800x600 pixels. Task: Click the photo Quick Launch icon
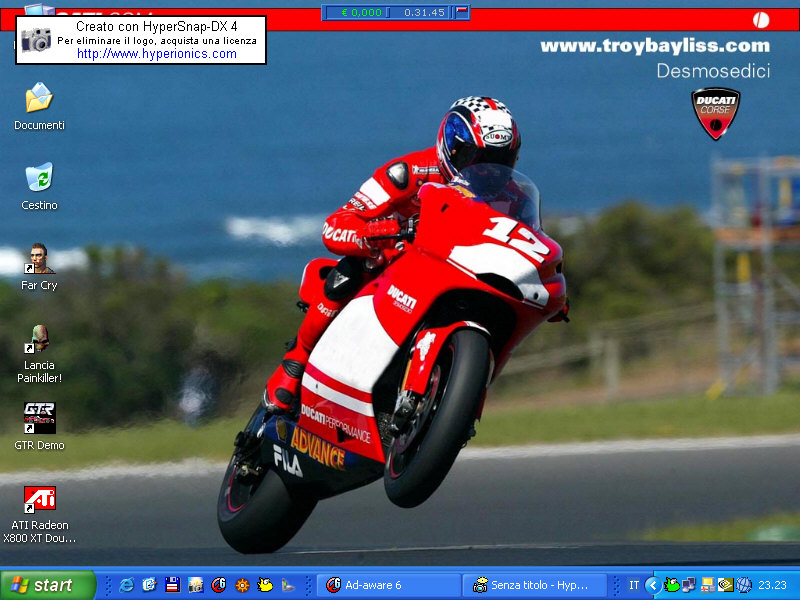195,585
